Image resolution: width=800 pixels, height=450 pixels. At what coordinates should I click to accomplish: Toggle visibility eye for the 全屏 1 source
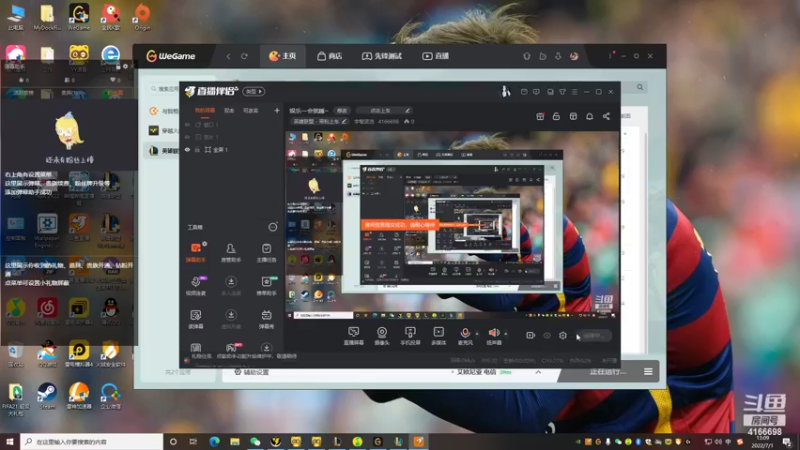[x=187, y=149]
